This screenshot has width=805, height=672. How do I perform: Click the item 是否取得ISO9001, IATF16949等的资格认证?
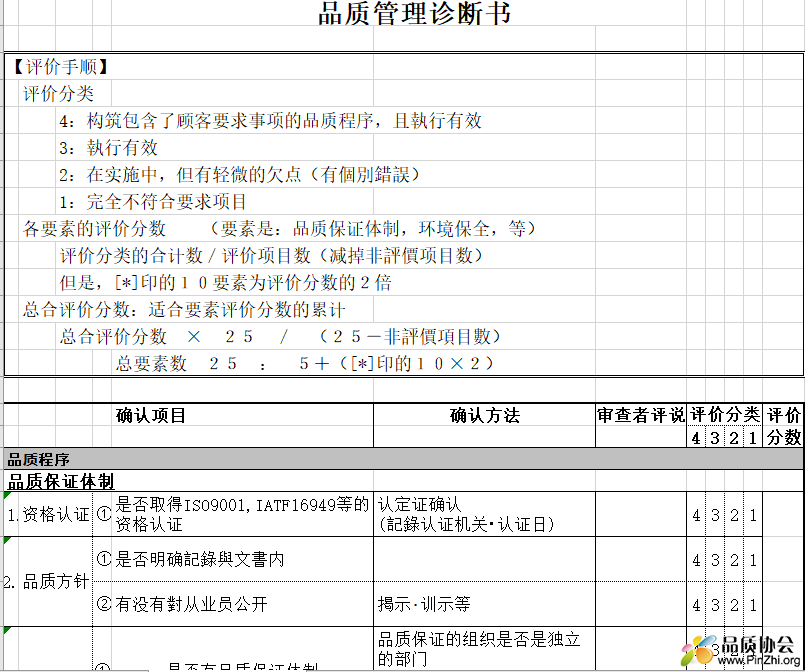242,514
